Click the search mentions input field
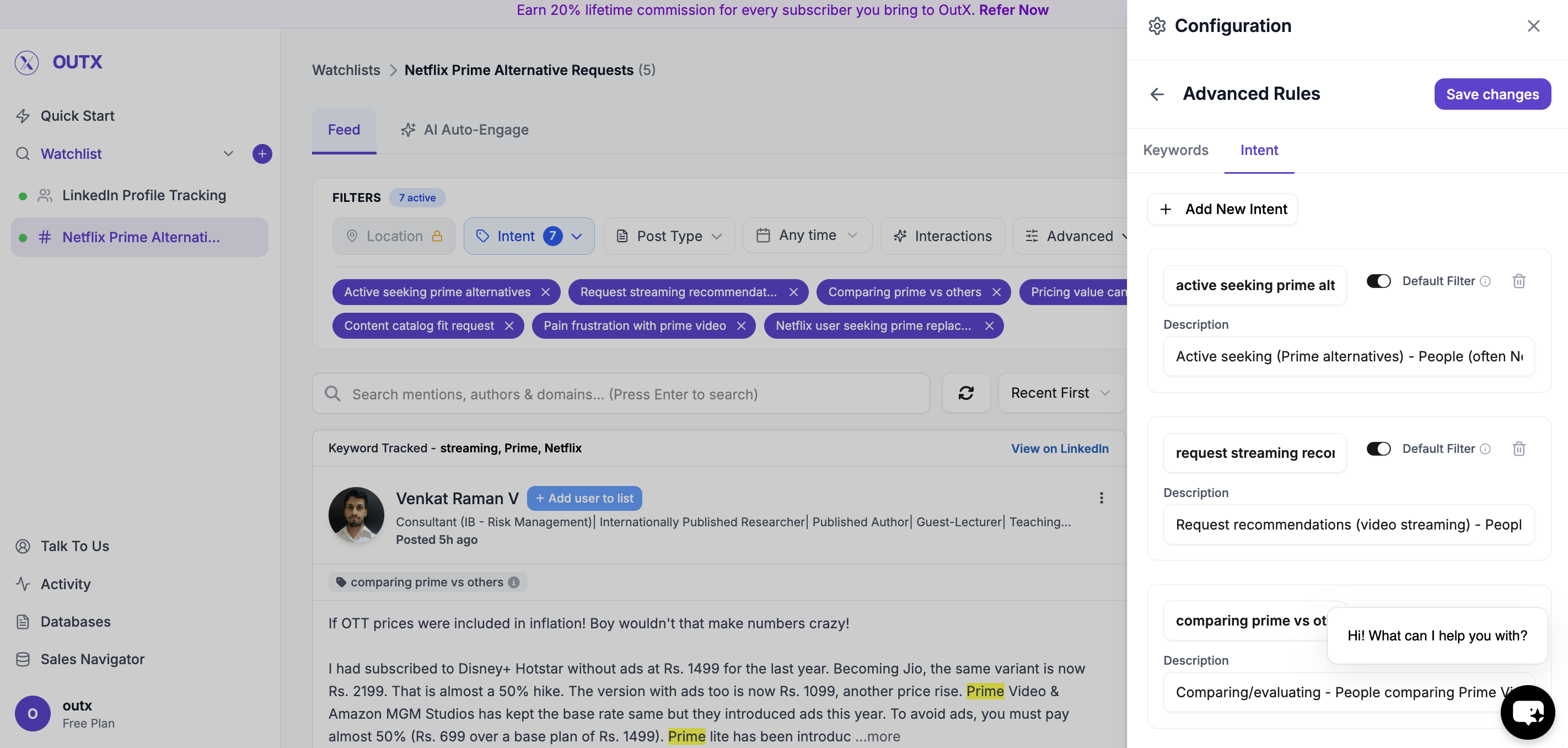Image resolution: width=1568 pixels, height=748 pixels. pyautogui.click(x=621, y=394)
